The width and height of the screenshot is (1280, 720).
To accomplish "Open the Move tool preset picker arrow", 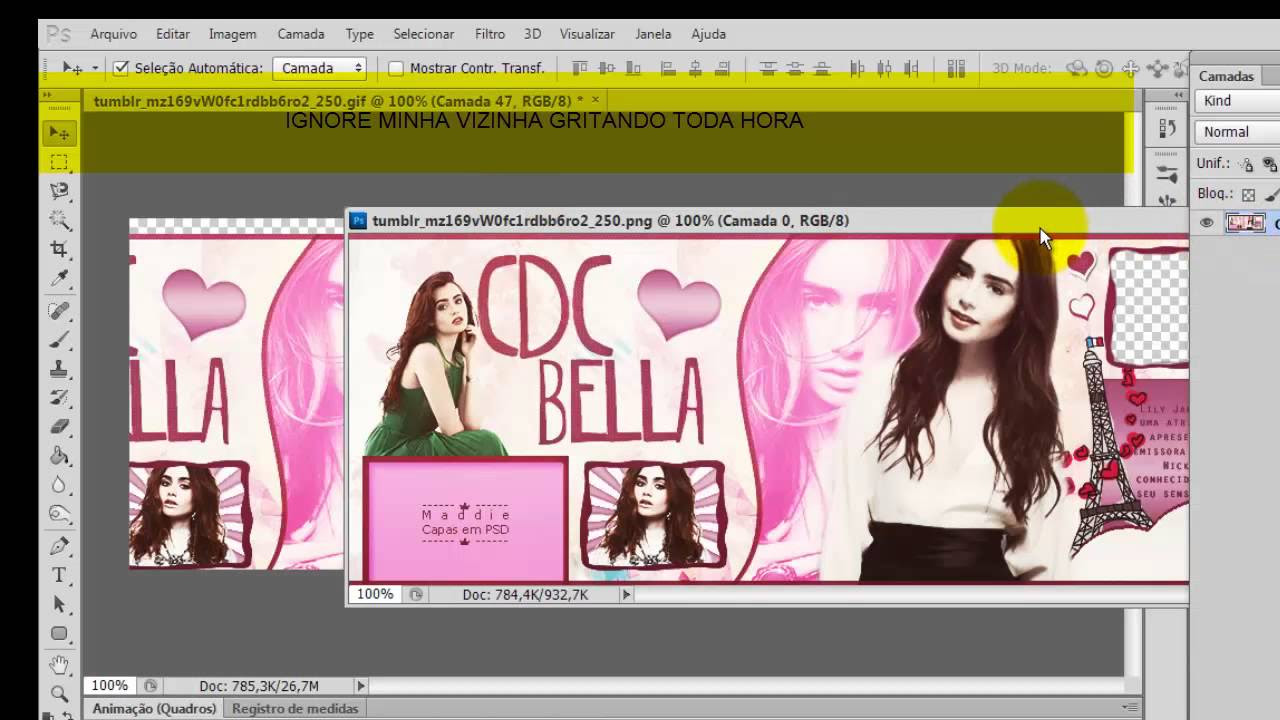I will click(x=95, y=68).
